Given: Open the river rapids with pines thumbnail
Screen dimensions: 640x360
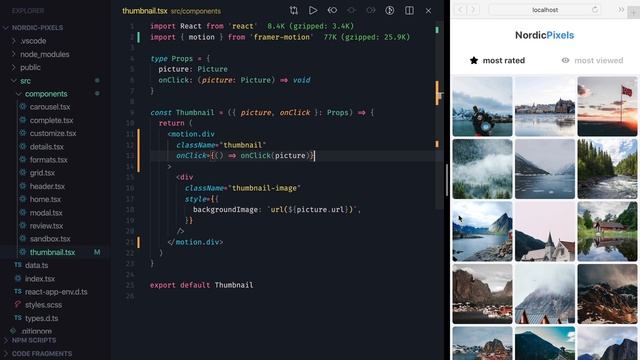Looking at the screenshot, I should [607, 169].
